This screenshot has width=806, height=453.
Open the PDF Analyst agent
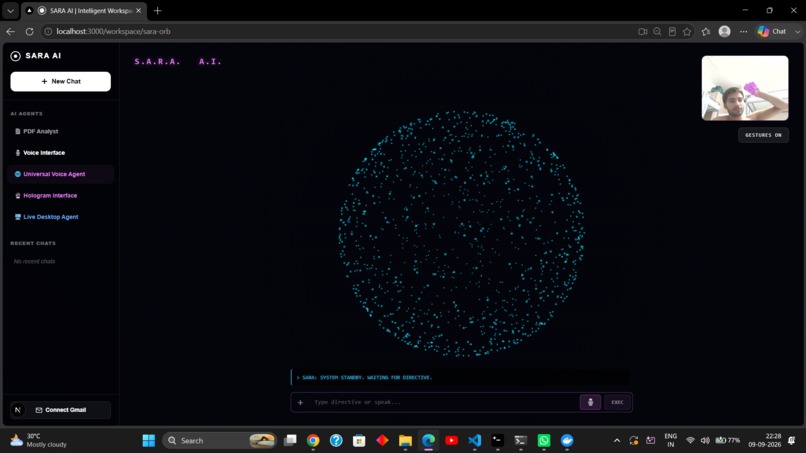(x=61, y=131)
